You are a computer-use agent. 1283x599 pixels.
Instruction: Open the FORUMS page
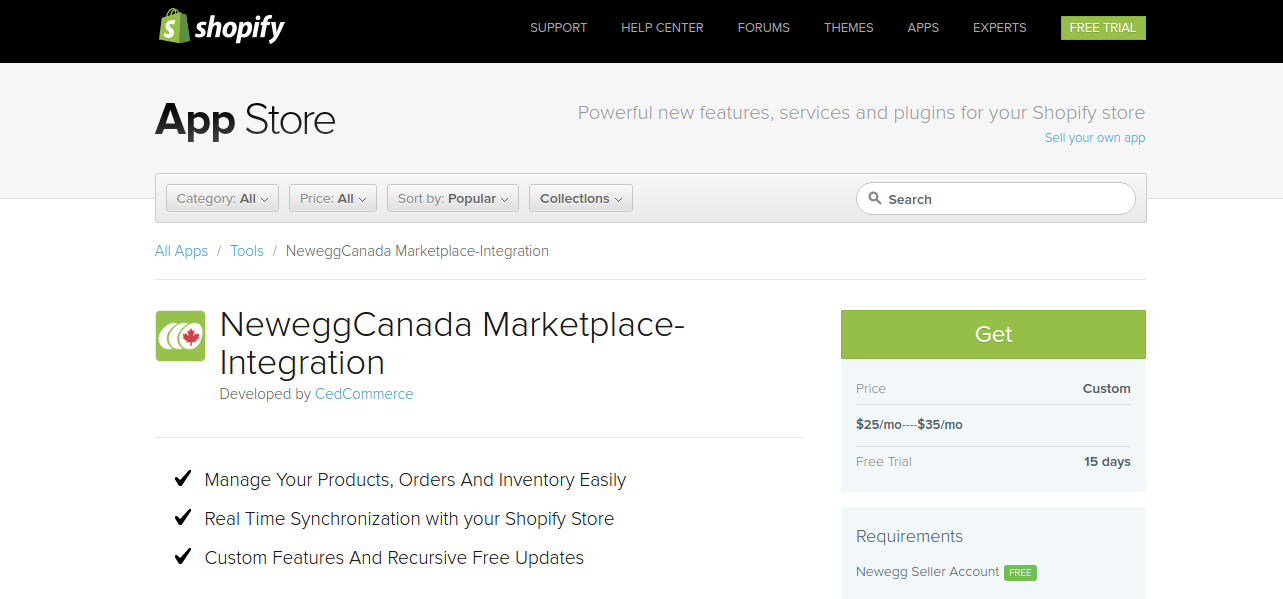[x=763, y=27]
